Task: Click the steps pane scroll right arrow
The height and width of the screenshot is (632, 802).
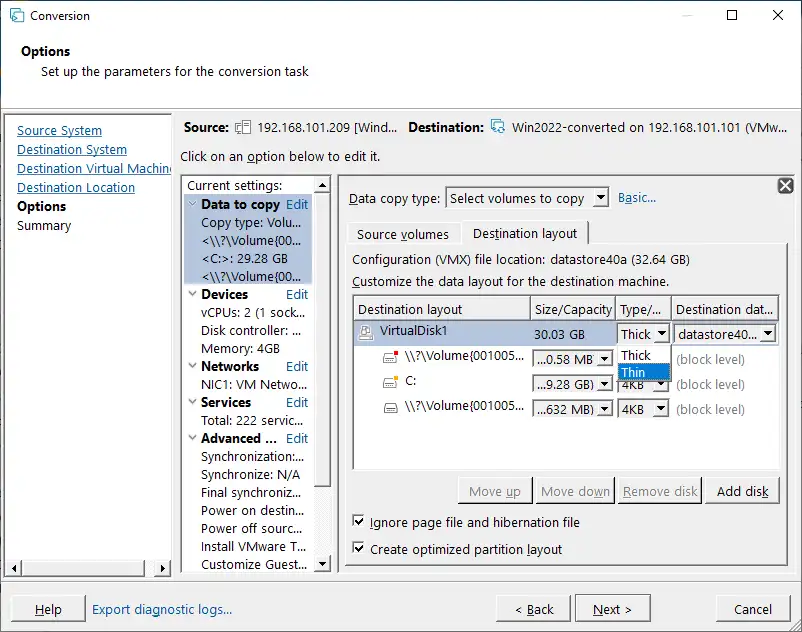Action: (x=162, y=568)
